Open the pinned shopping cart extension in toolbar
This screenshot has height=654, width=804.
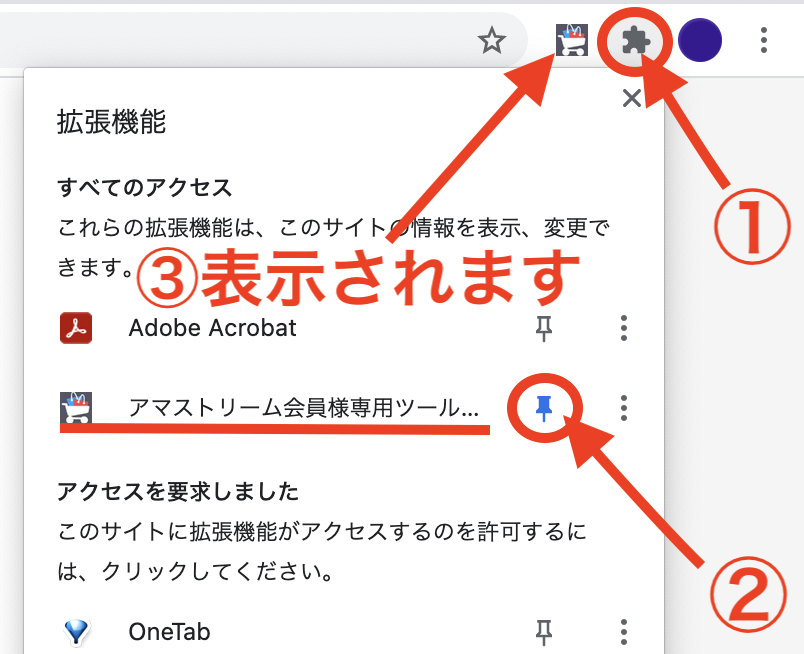(572, 40)
